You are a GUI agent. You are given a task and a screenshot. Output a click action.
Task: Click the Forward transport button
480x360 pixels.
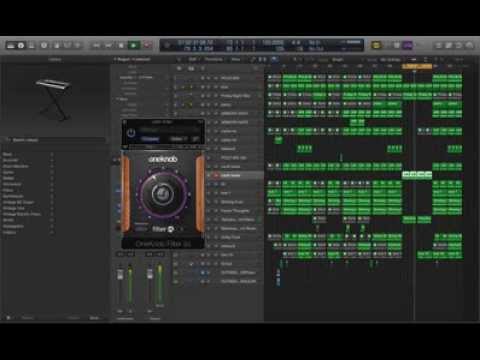(x=109, y=45)
